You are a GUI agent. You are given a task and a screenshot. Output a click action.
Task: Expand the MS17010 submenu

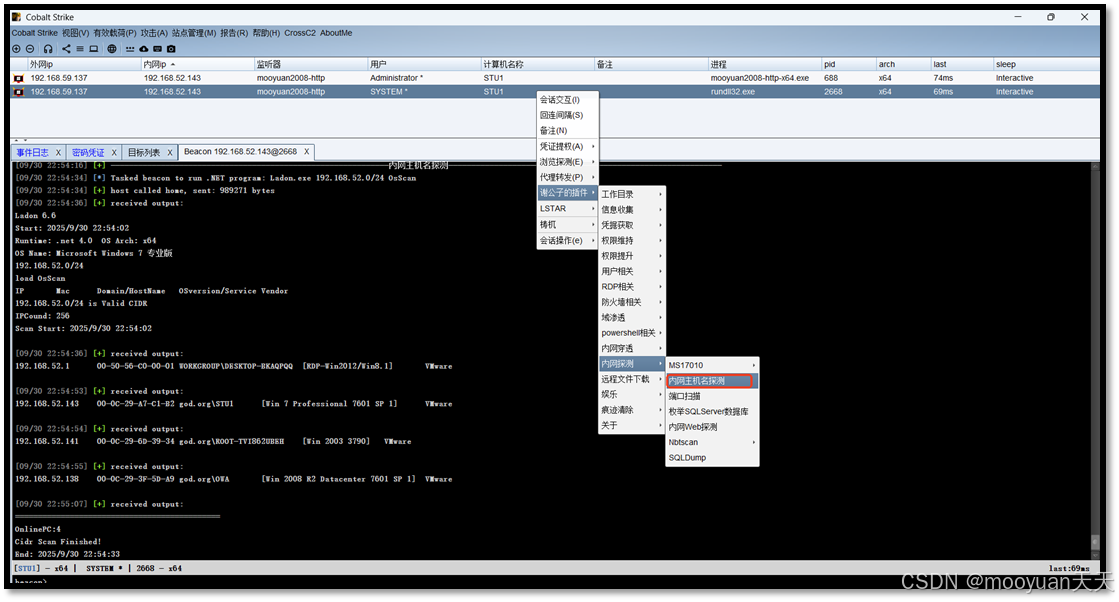pyautogui.click(x=712, y=365)
